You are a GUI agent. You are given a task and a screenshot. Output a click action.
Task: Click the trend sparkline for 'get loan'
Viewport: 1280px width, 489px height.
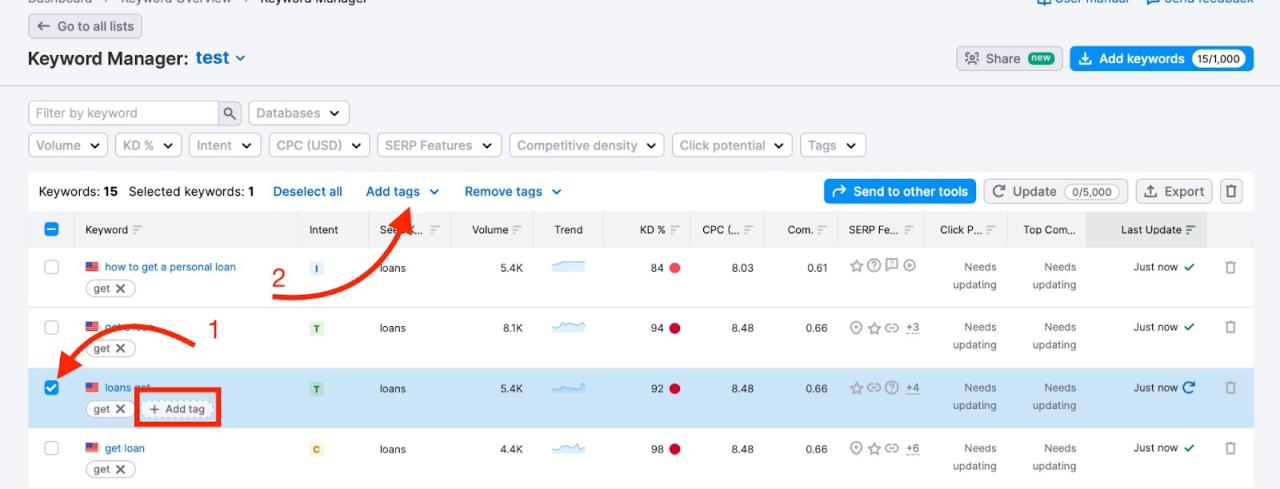point(569,448)
